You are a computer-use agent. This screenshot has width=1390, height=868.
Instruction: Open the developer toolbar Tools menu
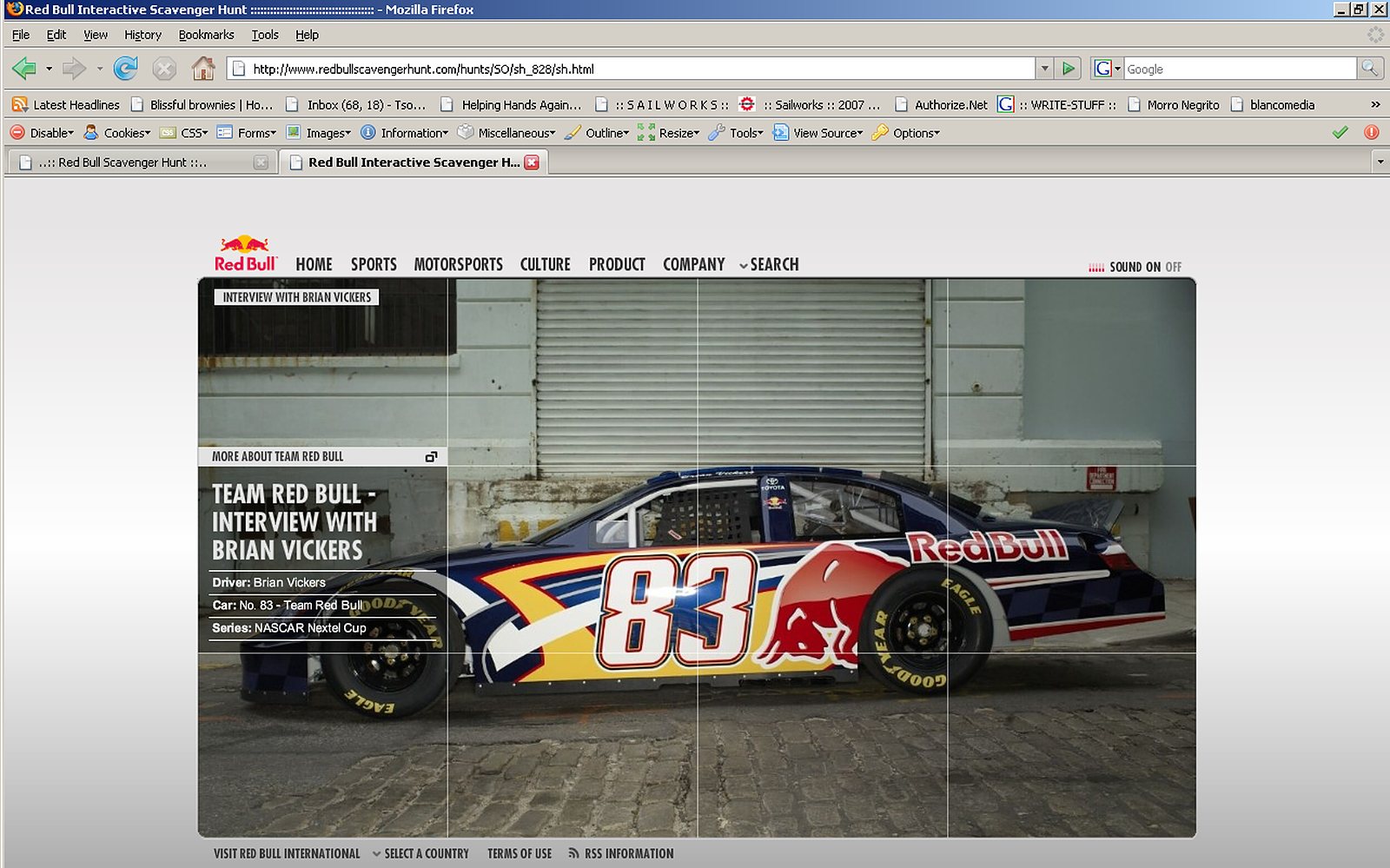coord(736,133)
